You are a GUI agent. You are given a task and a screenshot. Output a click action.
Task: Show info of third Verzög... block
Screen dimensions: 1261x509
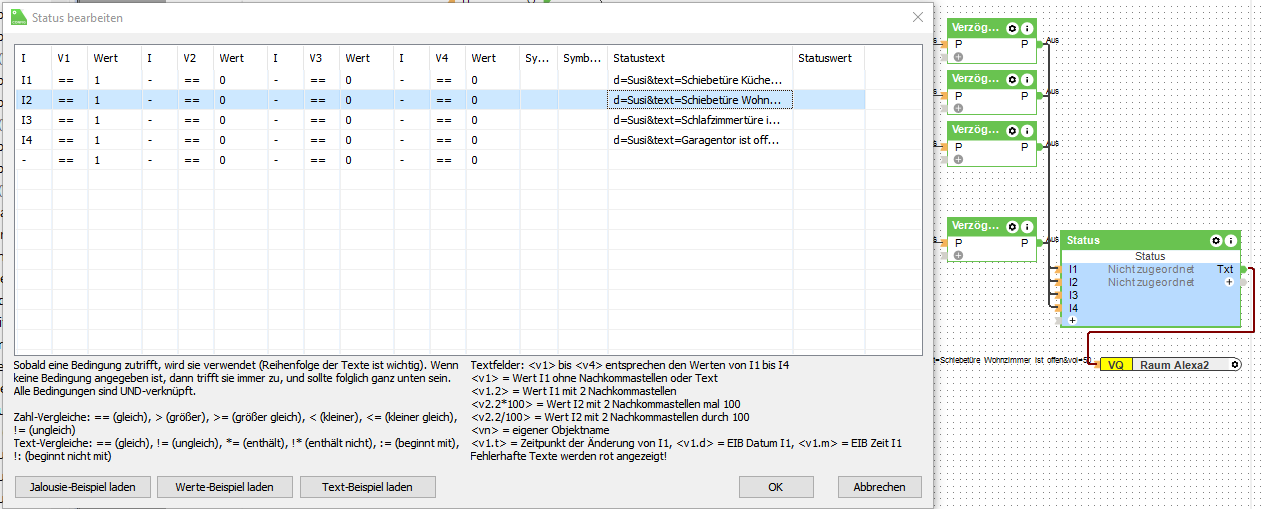[x=1026, y=131]
